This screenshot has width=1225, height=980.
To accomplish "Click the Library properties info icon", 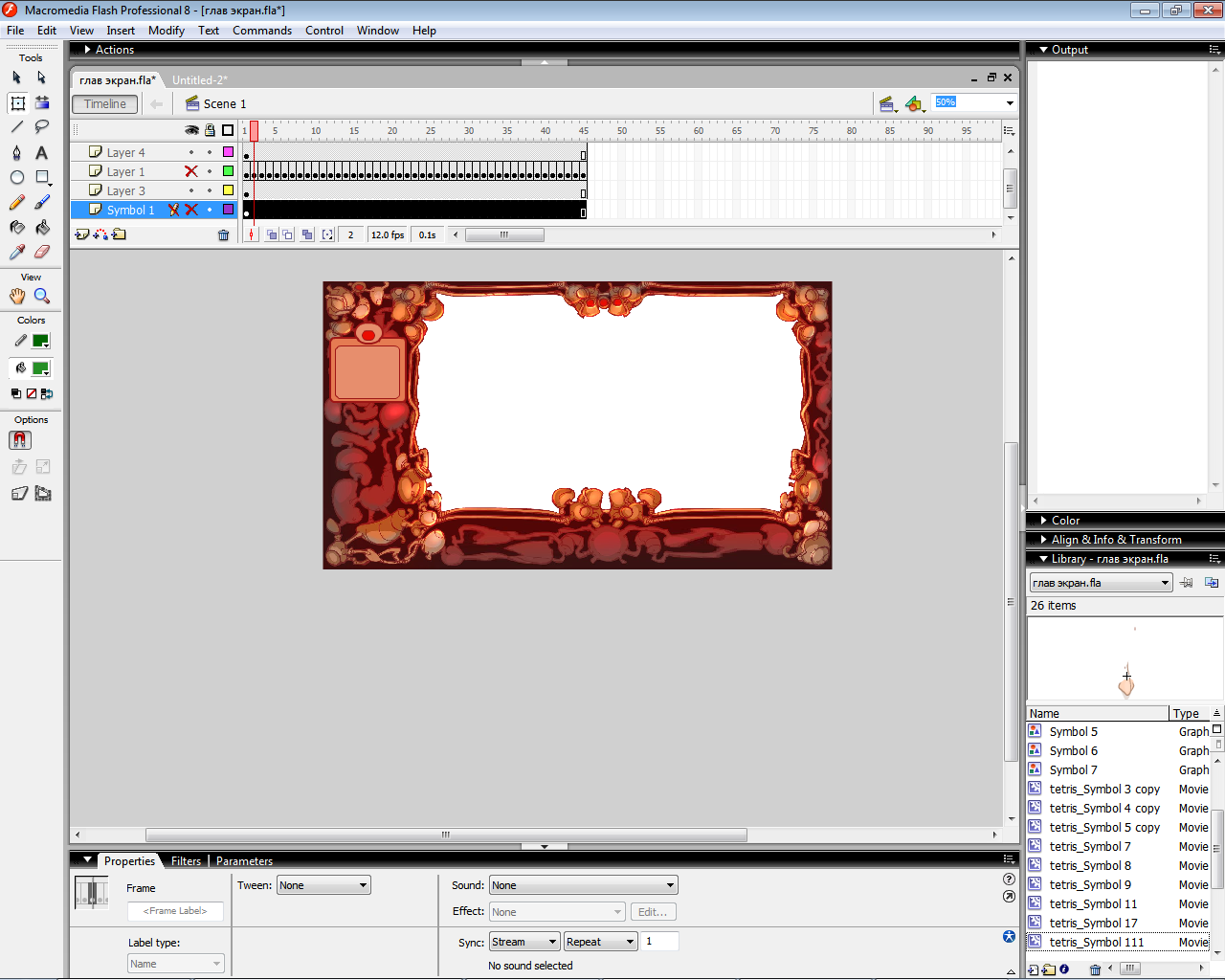I will tap(1063, 969).
